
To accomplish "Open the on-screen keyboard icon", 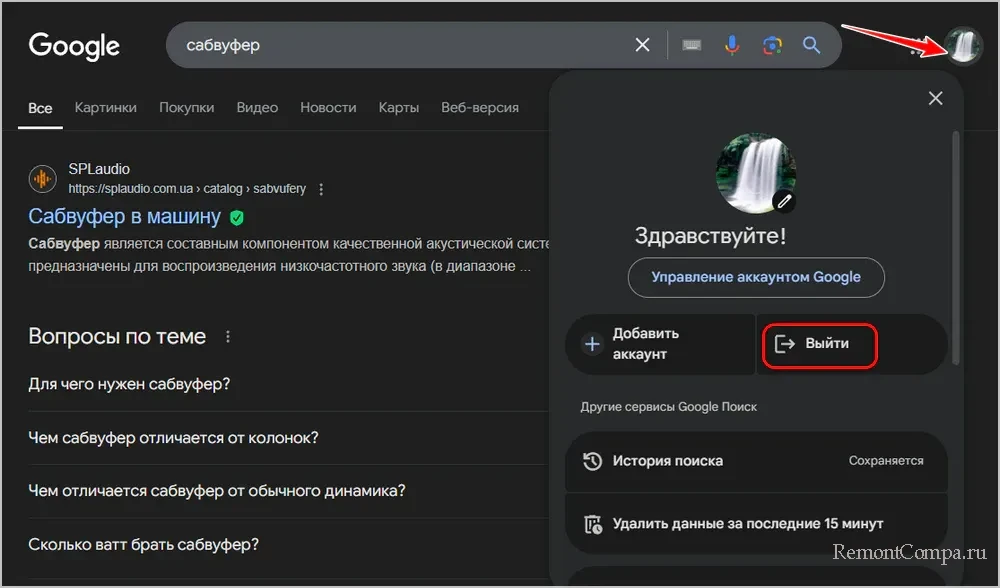I will pos(692,45).
